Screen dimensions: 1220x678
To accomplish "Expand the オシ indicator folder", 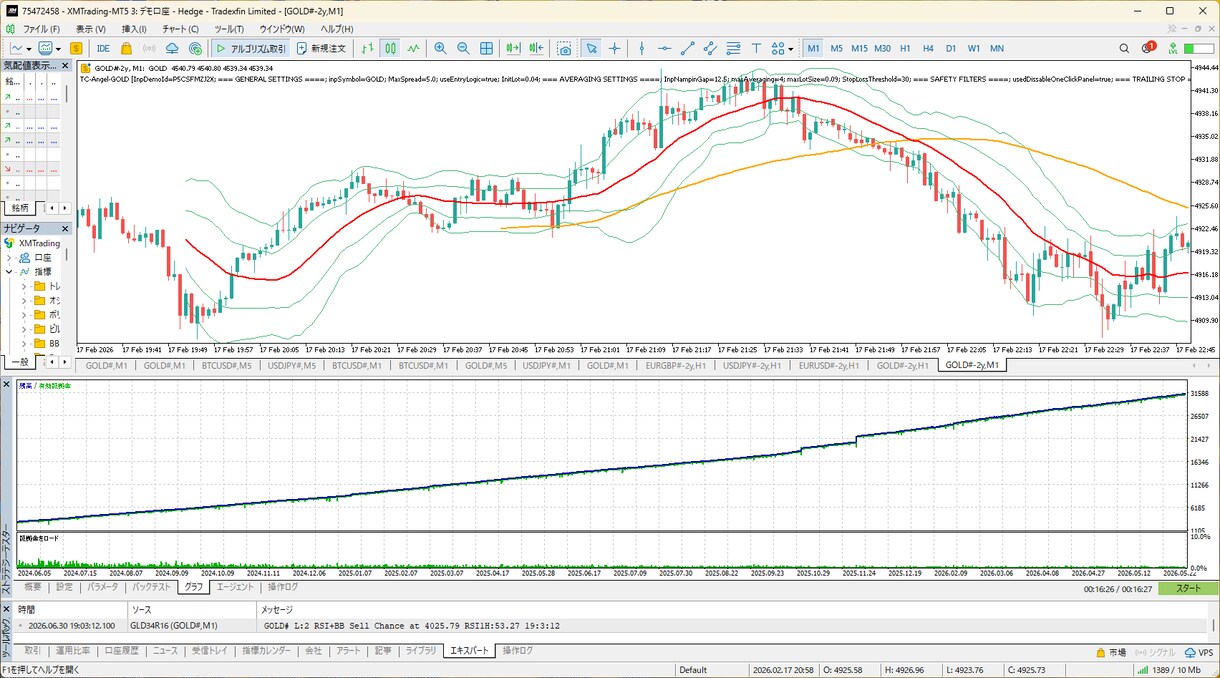I will [24, 300].
